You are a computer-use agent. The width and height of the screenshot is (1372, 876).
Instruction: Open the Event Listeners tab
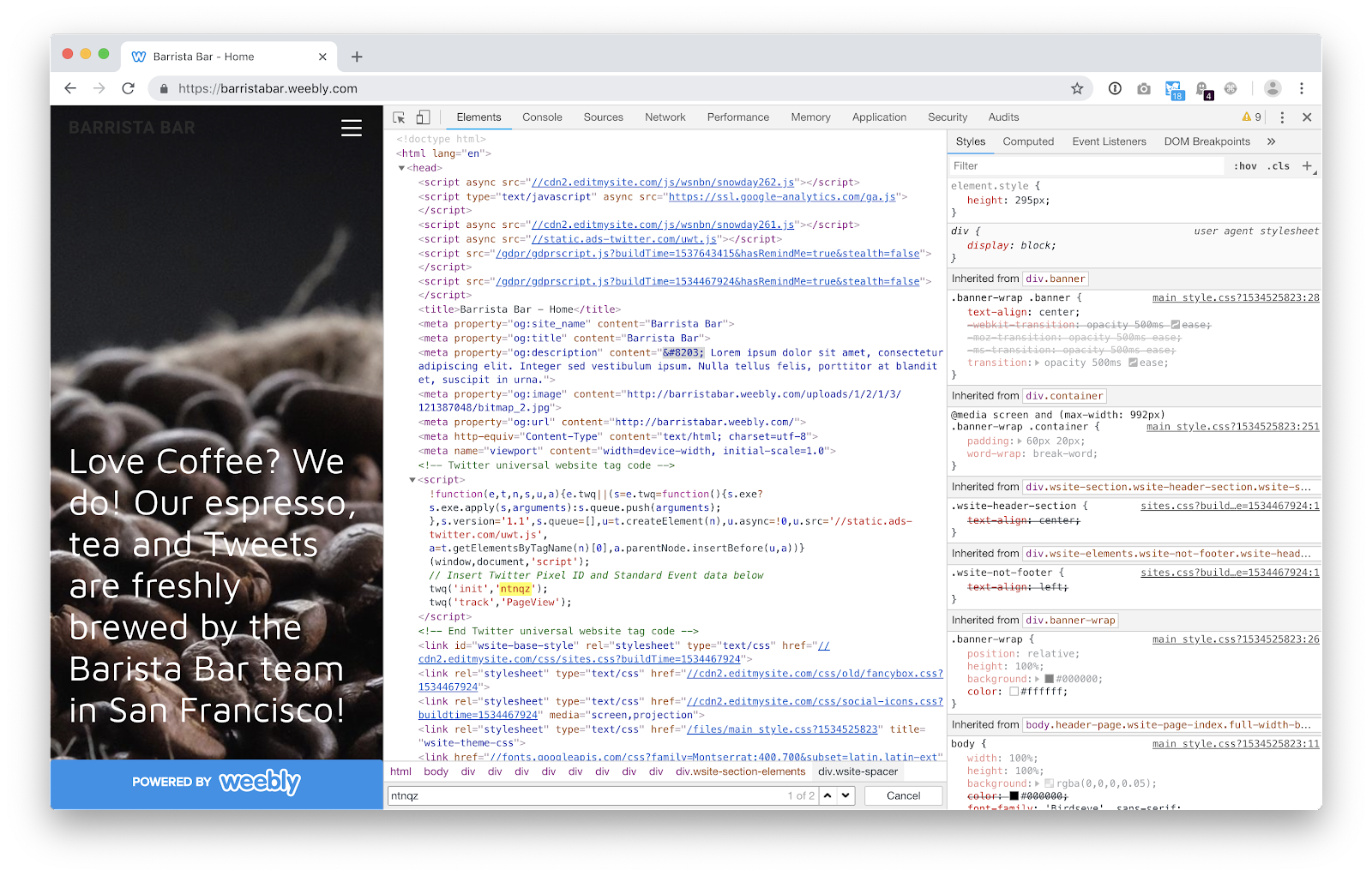click(1109, 141)
